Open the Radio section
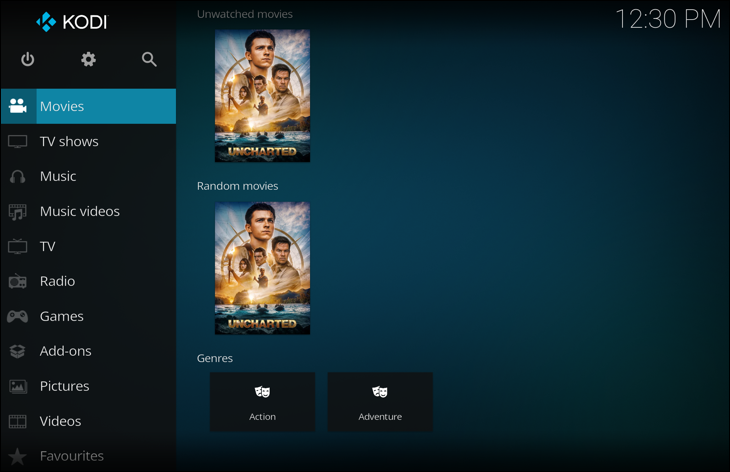This screenshot has height=472, width=730. [88, 281]
